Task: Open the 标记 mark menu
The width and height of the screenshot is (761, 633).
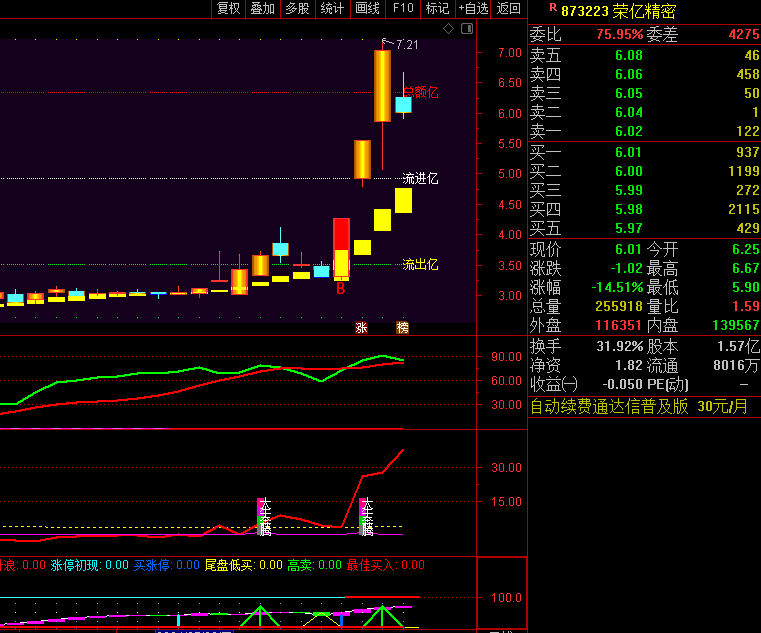Action: tap(437, 9)
